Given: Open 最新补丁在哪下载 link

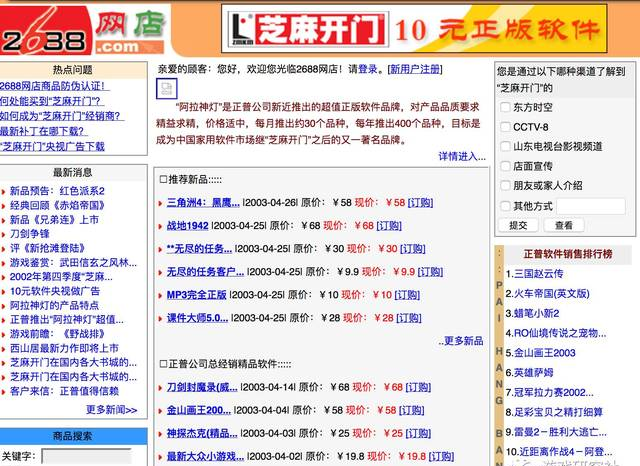Looking at the screenshot, I should click(x=44, y=131).
